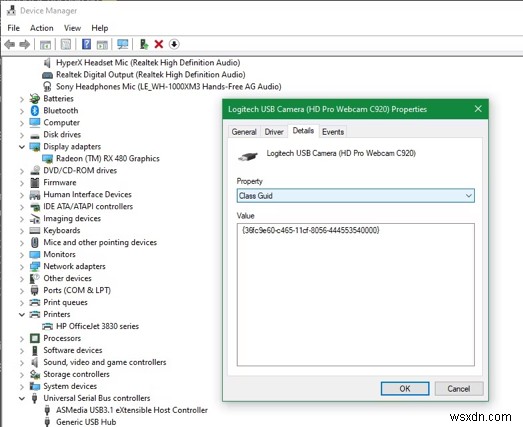Click the Bluetooth category icon

click(x=35, y=110)
